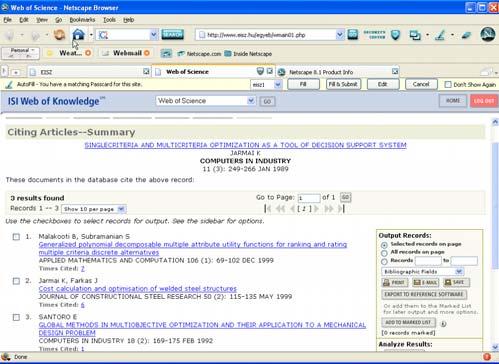The width and height of the screenshot is (499, 364).
Task: Click the alert icon in the status bar
Action: coord(487,357)
